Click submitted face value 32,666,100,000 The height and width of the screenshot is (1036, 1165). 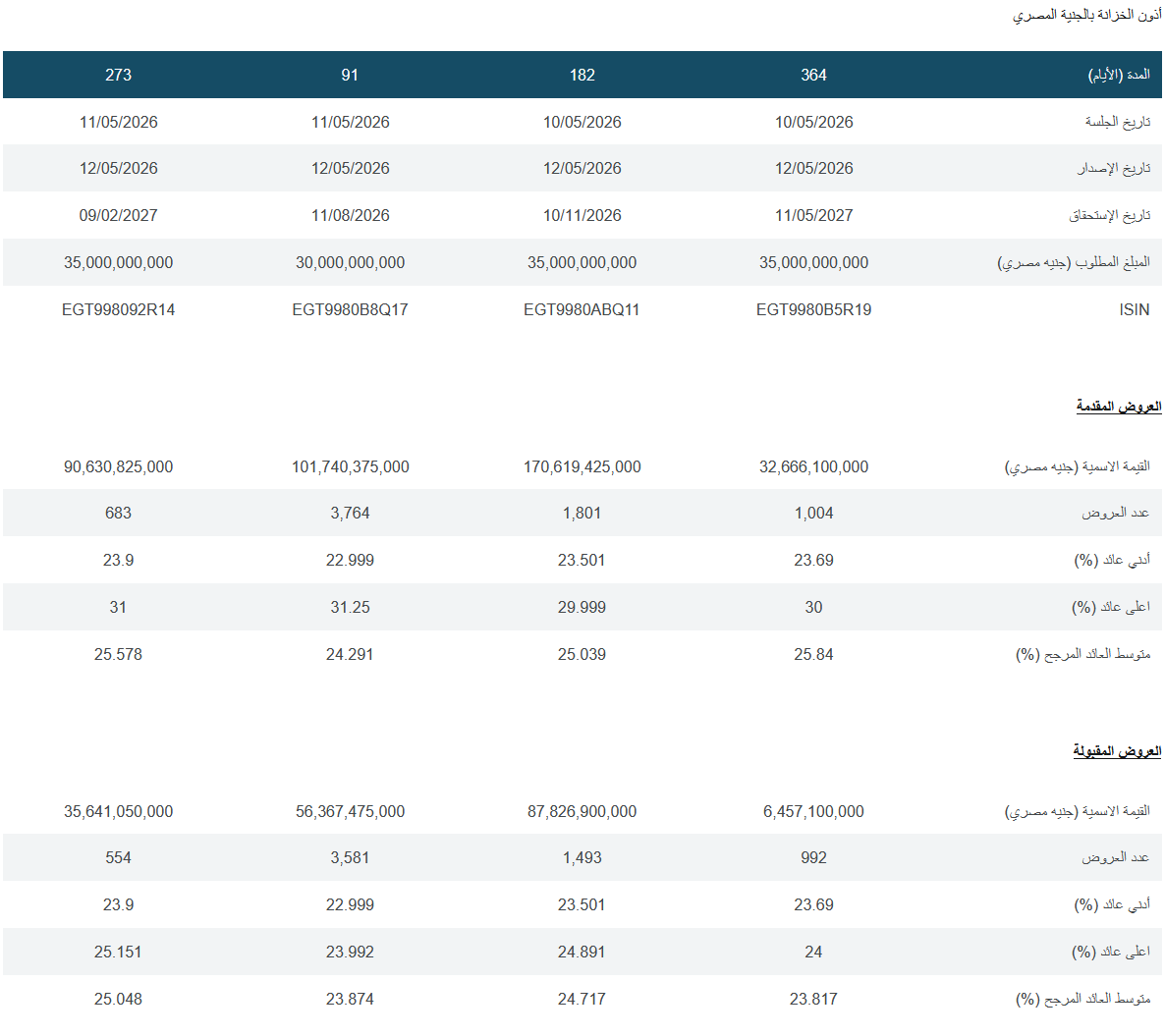pyautogui.click(x=813, y=467)
